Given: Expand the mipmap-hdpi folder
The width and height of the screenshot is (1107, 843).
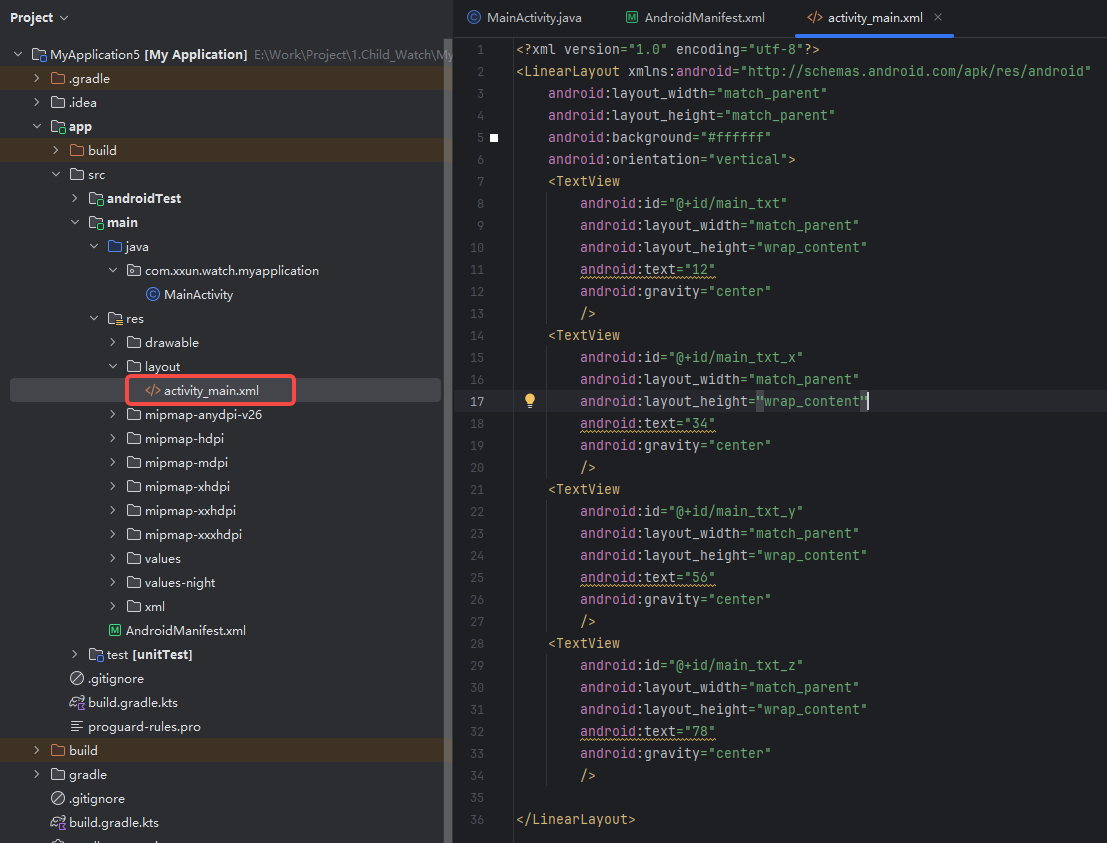Looking at the screenshot, I should tap(113, 438).
